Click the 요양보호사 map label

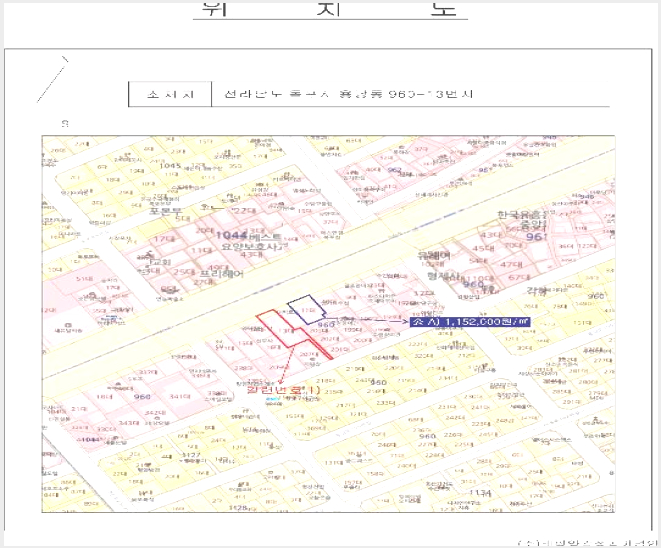(250, 246)
